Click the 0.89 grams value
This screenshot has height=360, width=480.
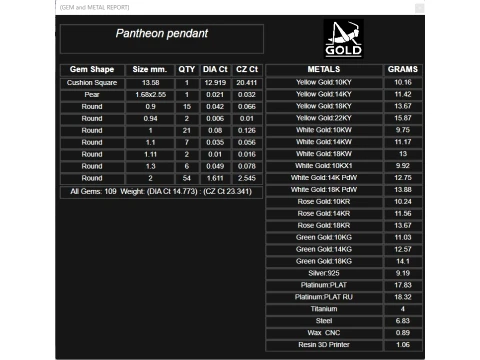click(403, 333)
